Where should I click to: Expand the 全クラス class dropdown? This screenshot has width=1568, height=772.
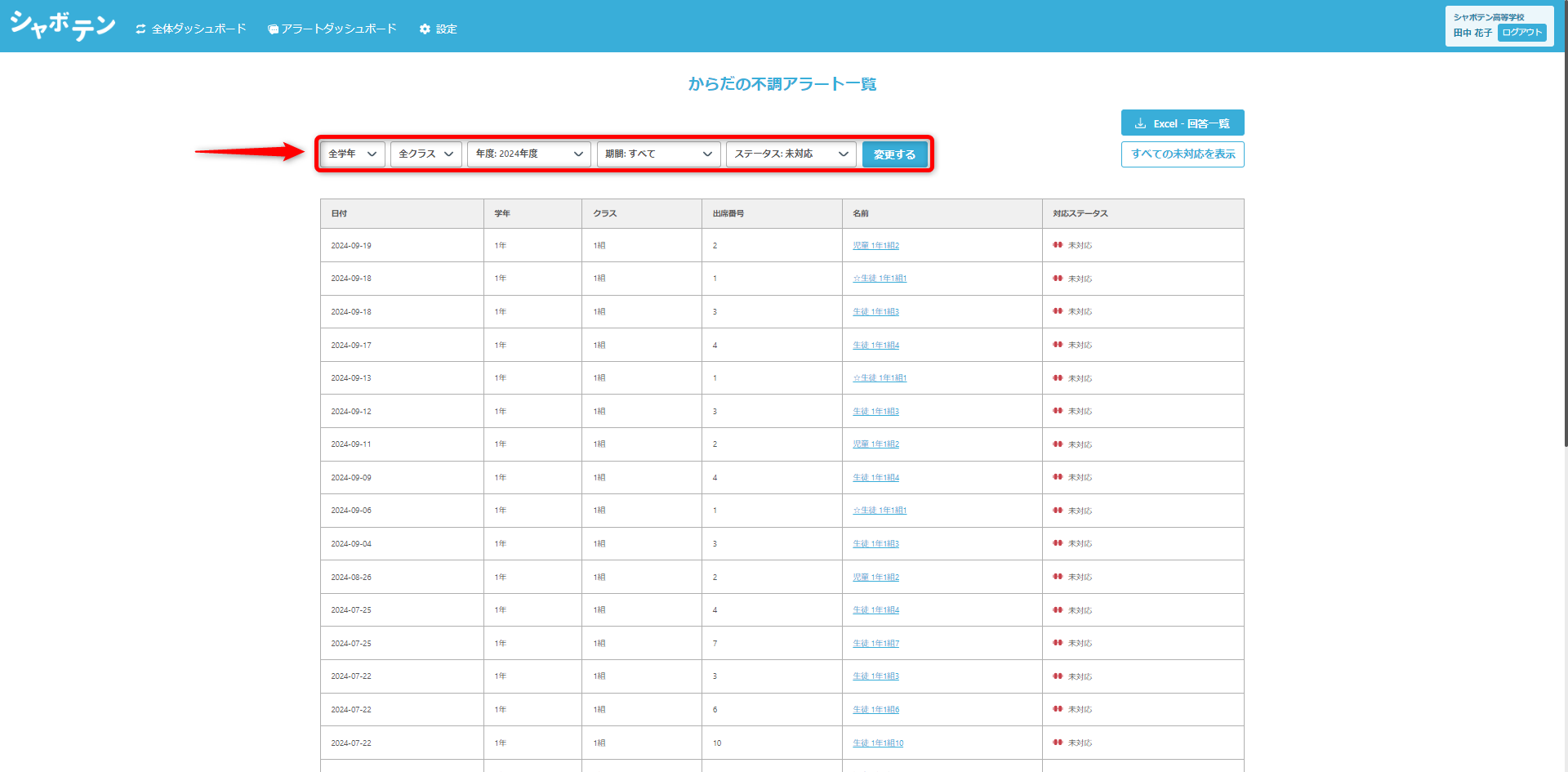tap(426, 154)
